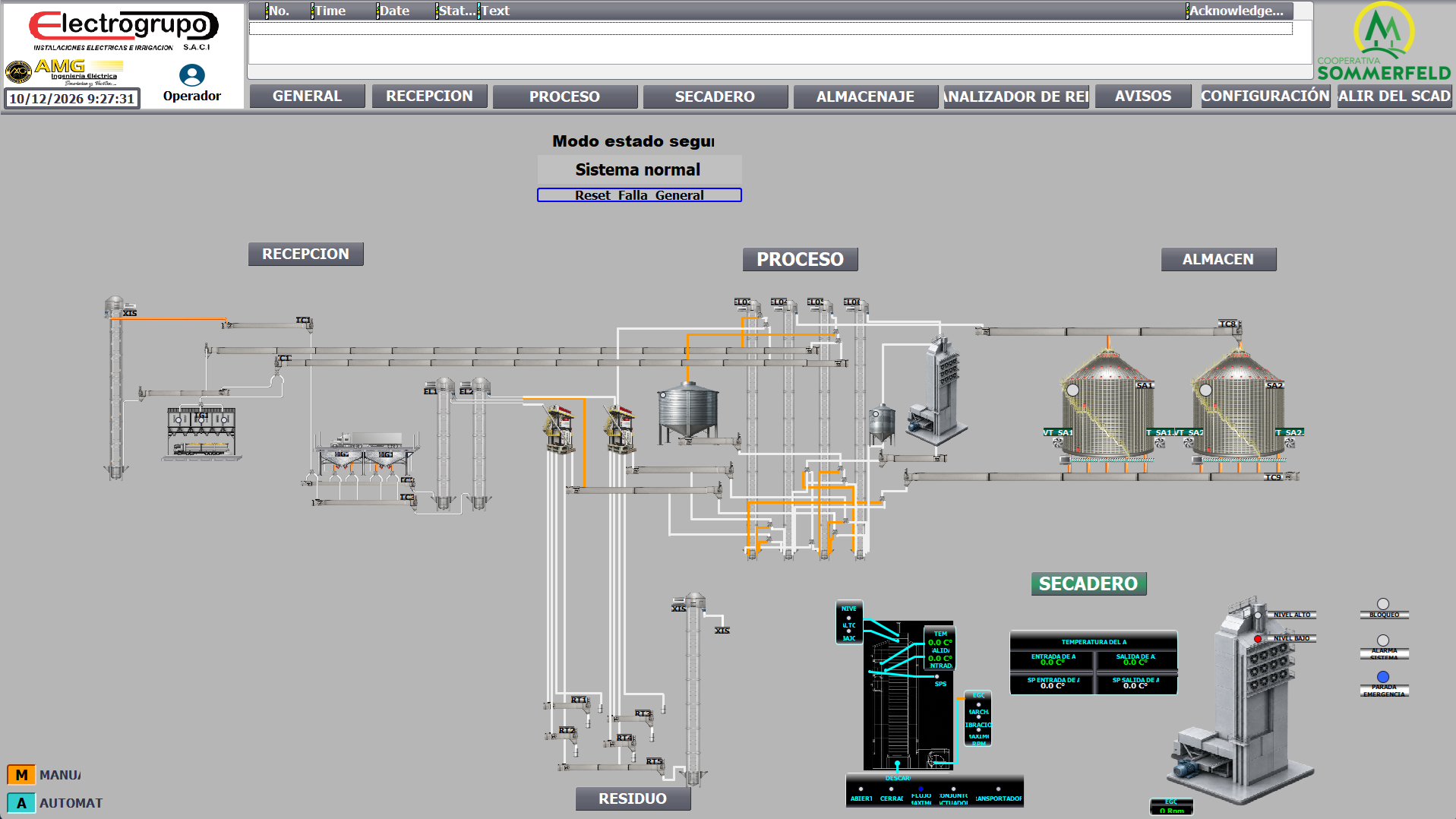Viewport: 1456px width, 819px height.
Task: Click the red NIVEL BAJO indicator
Action: click(x=1259, y=639)
